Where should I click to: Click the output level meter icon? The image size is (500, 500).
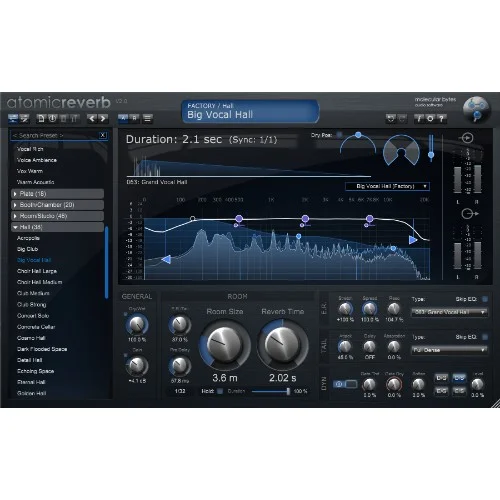469,214
